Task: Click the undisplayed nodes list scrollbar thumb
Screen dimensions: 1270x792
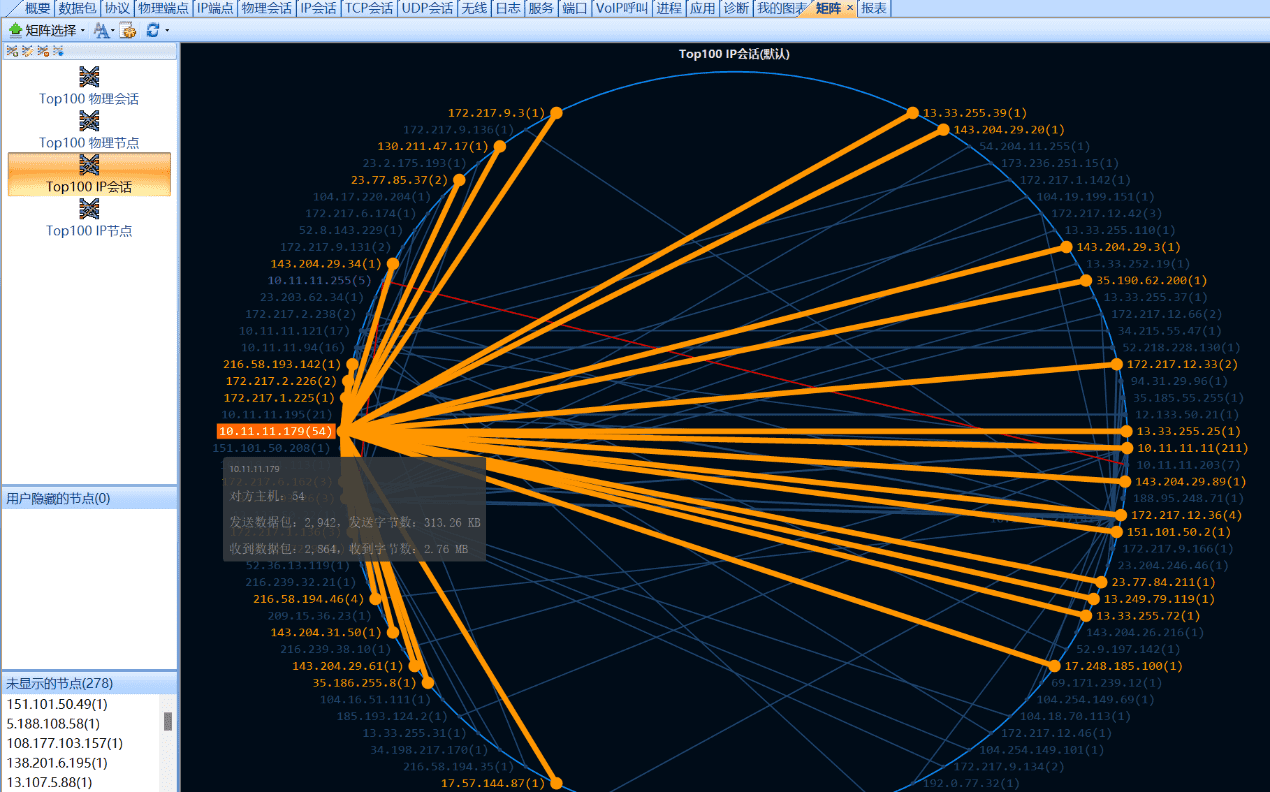Action: pyautogui.click(x=168, y=721)
